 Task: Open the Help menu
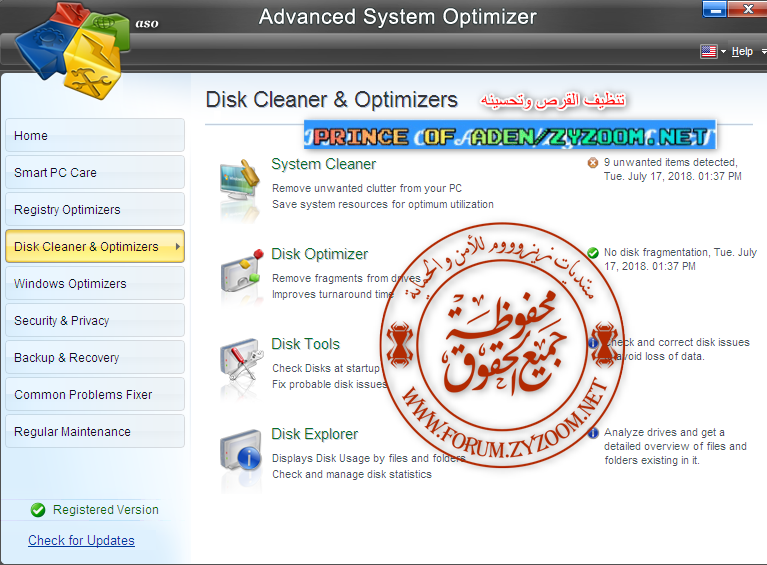(x=742, y=51)
